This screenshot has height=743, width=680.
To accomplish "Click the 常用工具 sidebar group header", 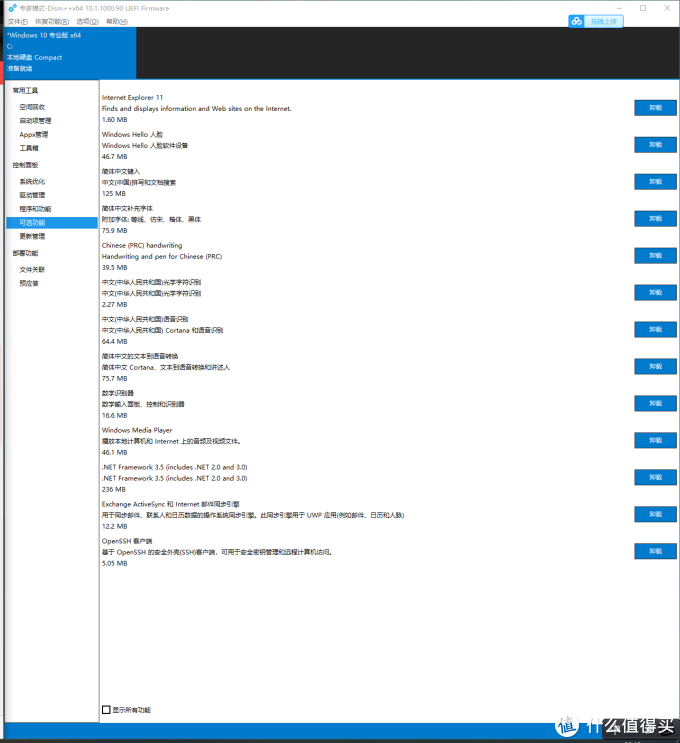I will tap(25, 91).
